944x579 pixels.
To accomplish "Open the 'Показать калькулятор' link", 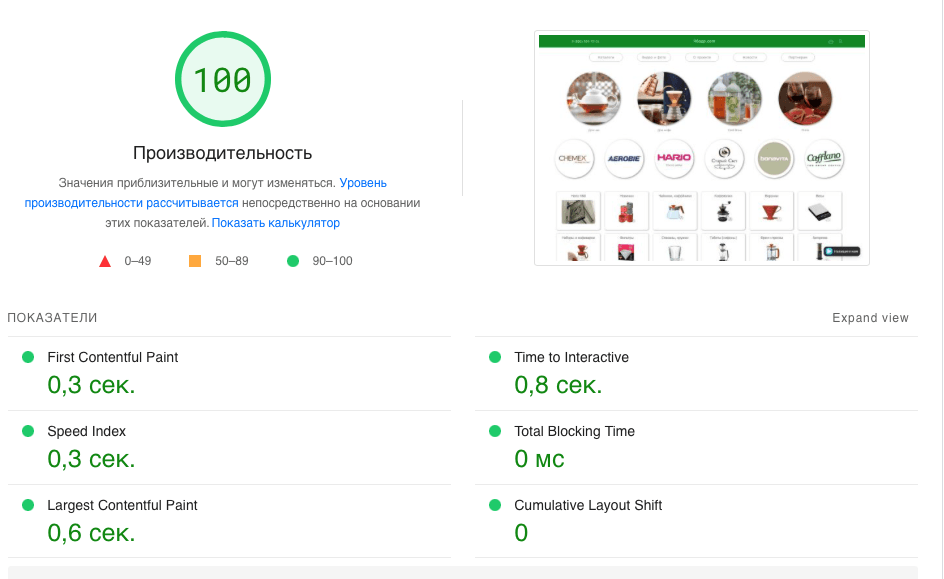I will (276, 223).
